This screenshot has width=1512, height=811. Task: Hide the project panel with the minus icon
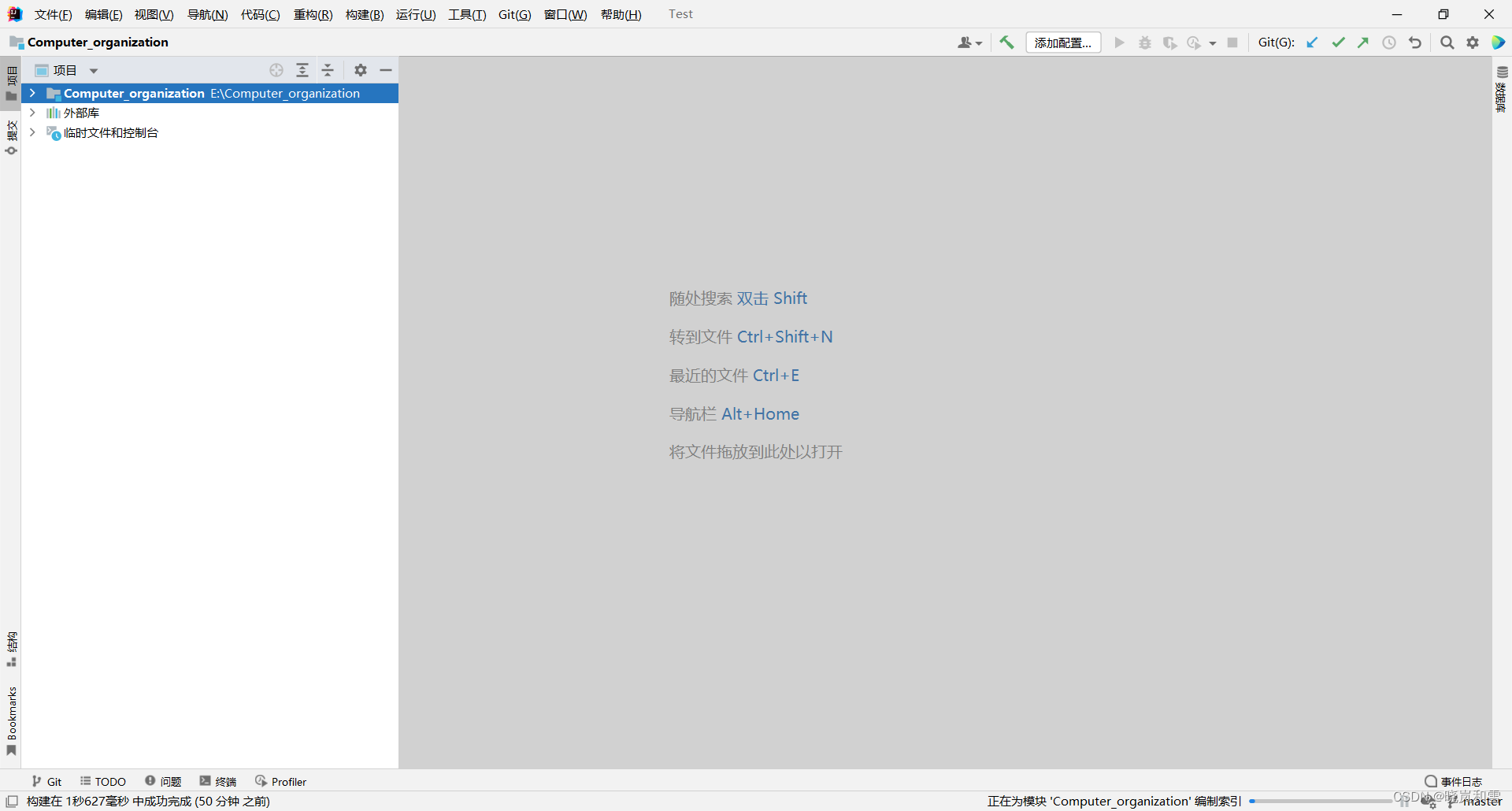tap(386, 70)
